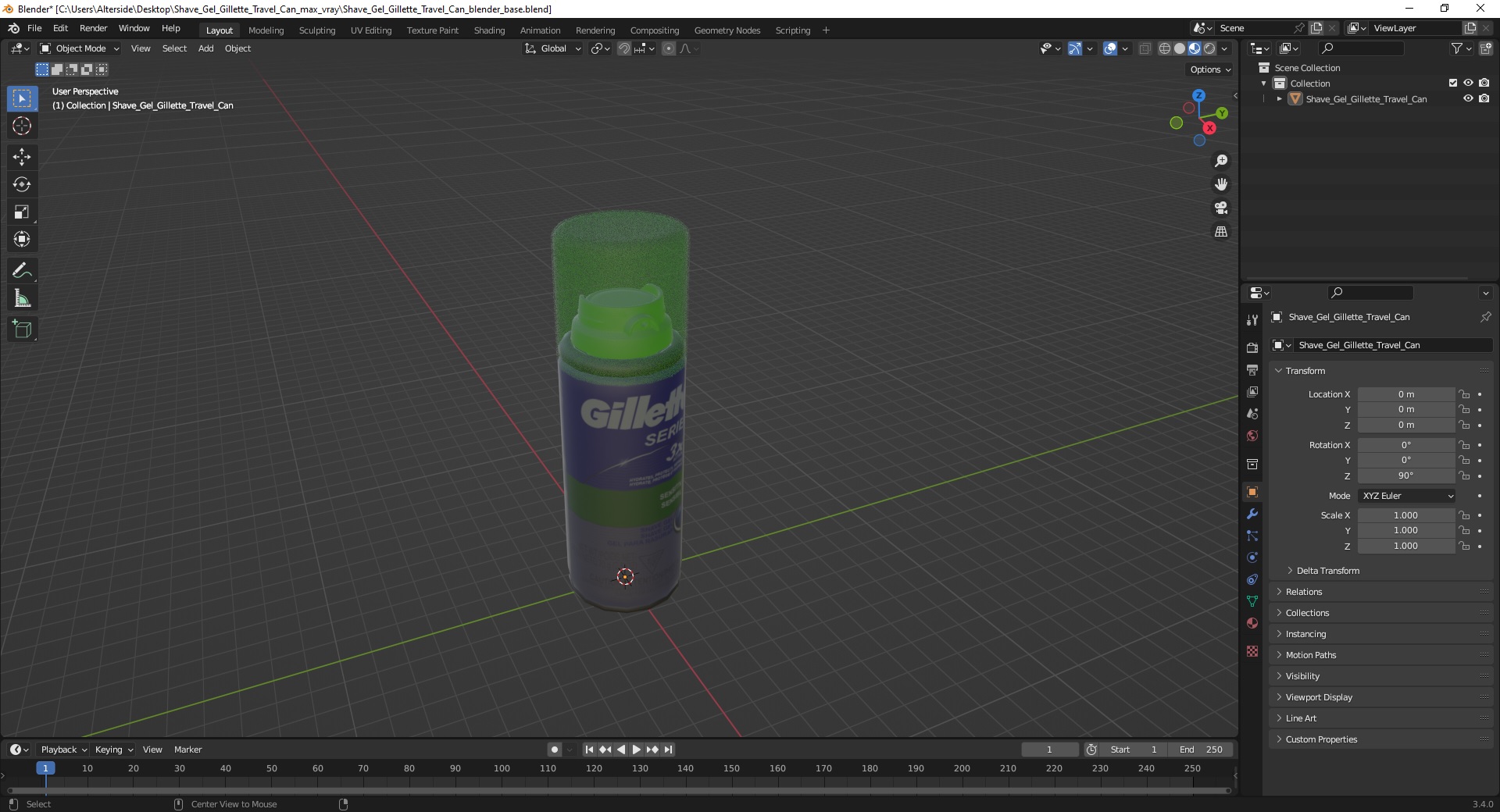Image resolution: width=1500 pixels, height=812 pixels.
Task: Select the Measure tool
Action: (22, 297)
